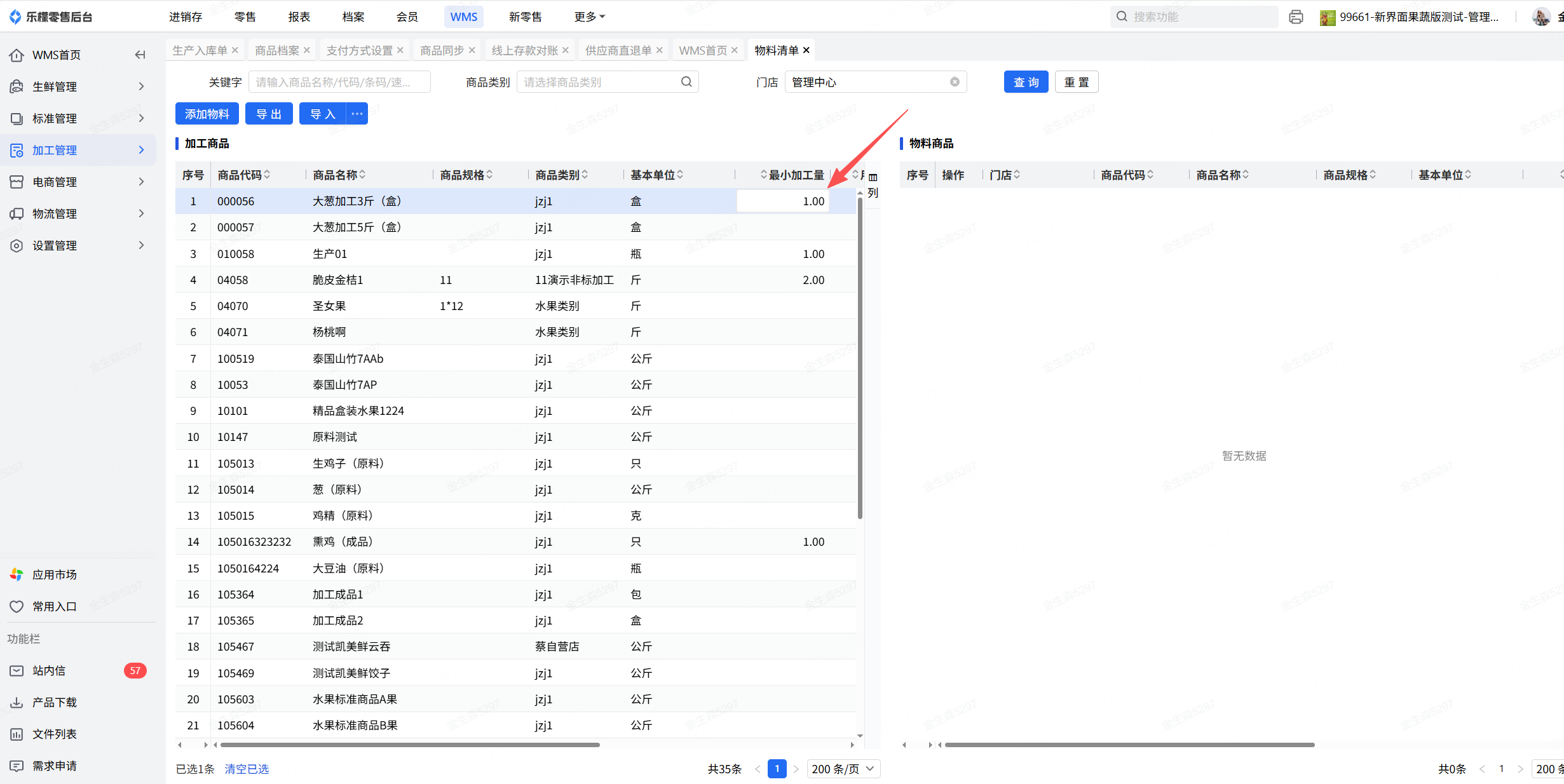Image resolution: width=1564 pixels, height=784 pixels.
Task: Open the 更多 top menu dropdown
Action: [589, 17]
